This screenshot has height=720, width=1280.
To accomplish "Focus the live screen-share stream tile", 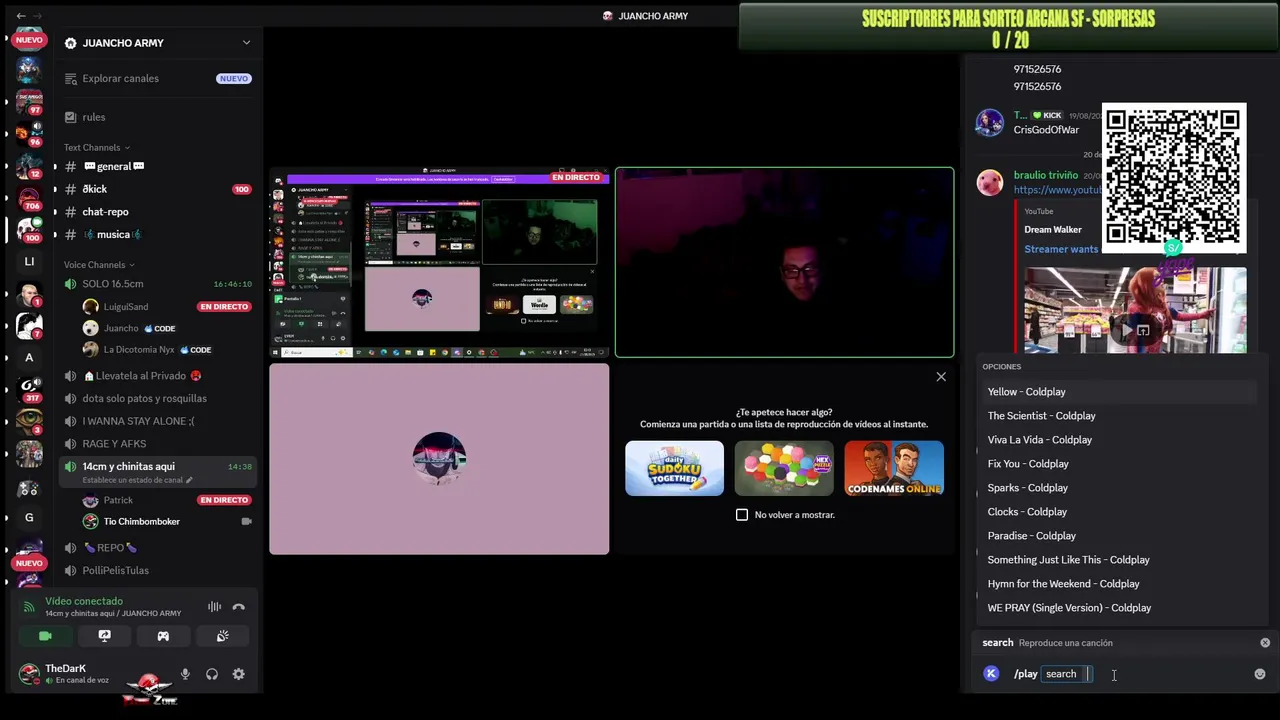I will point(439,263).
